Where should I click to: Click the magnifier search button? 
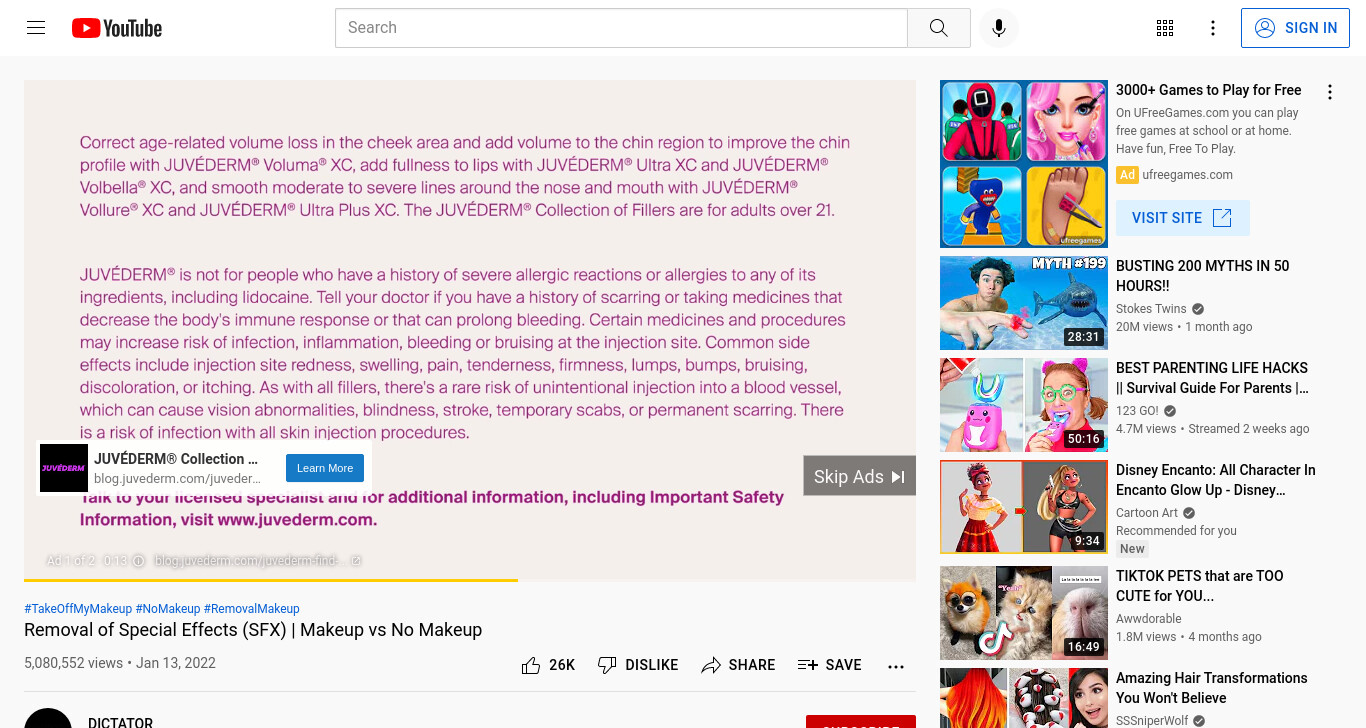(938, 28)
